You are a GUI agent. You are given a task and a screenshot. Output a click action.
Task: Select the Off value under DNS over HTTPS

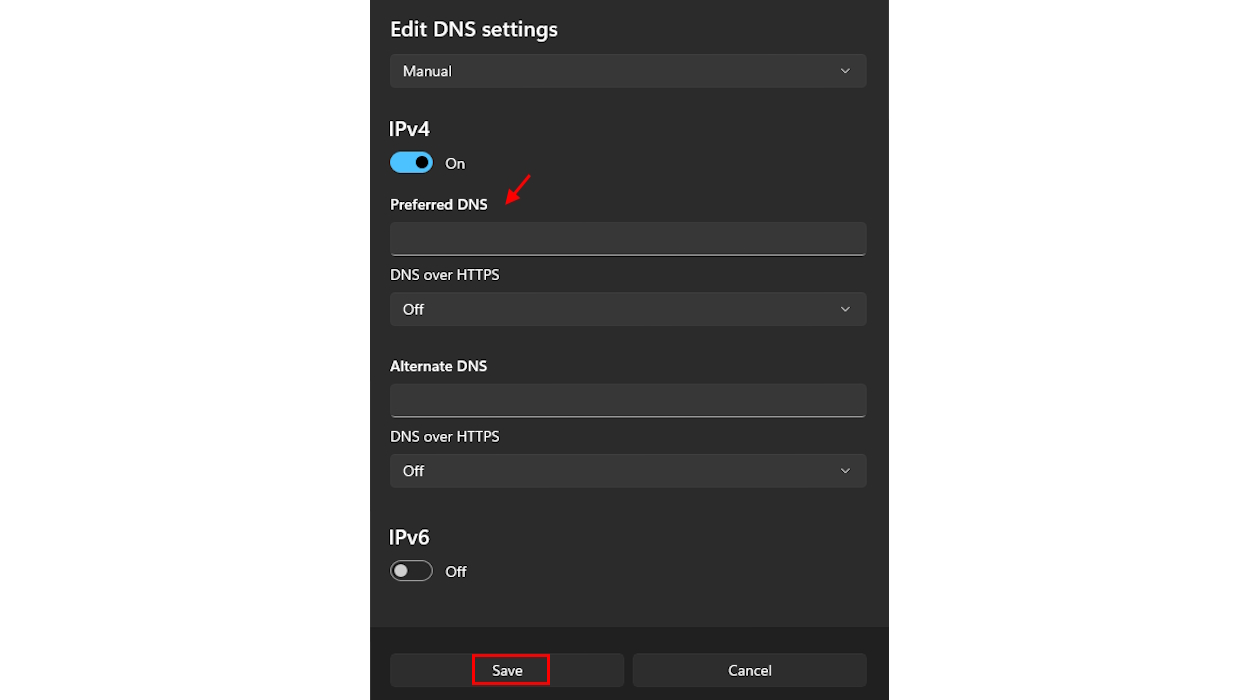tap(413, 309)
